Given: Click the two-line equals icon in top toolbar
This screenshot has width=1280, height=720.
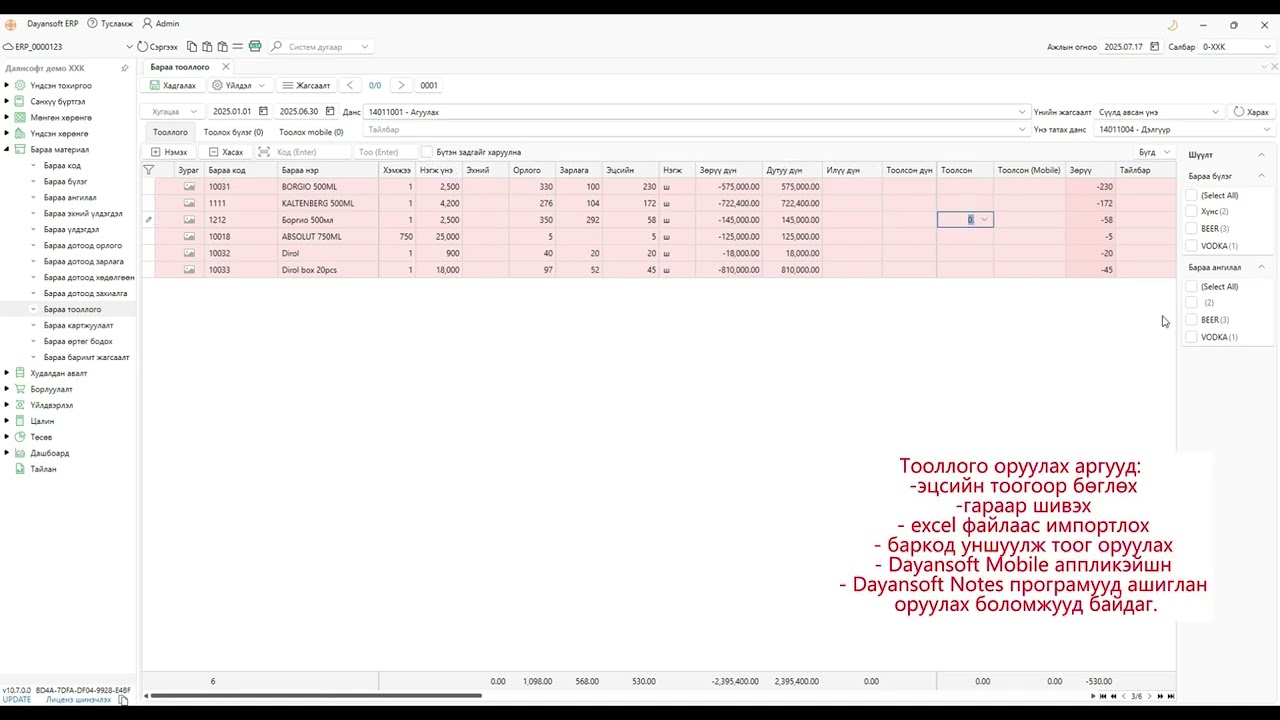Looking at the screenshot, I should (x=237, y=47).
